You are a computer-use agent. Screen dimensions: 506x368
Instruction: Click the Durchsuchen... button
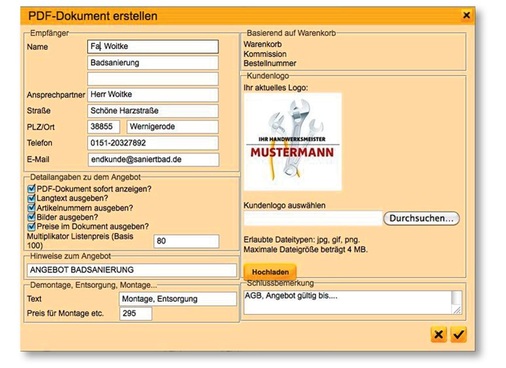click(421, 218)
